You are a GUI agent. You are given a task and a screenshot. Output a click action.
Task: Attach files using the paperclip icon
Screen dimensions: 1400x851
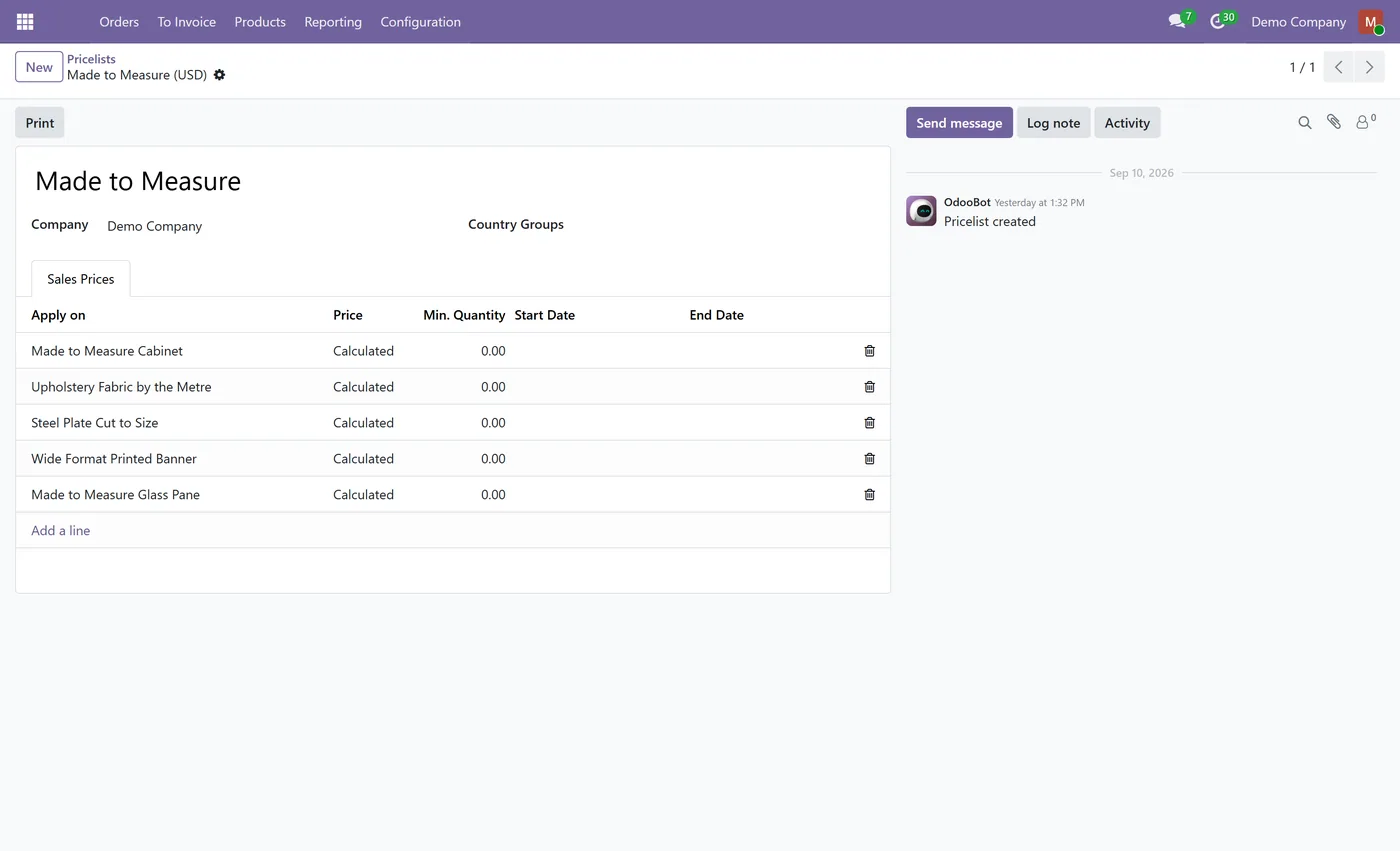1334,122
